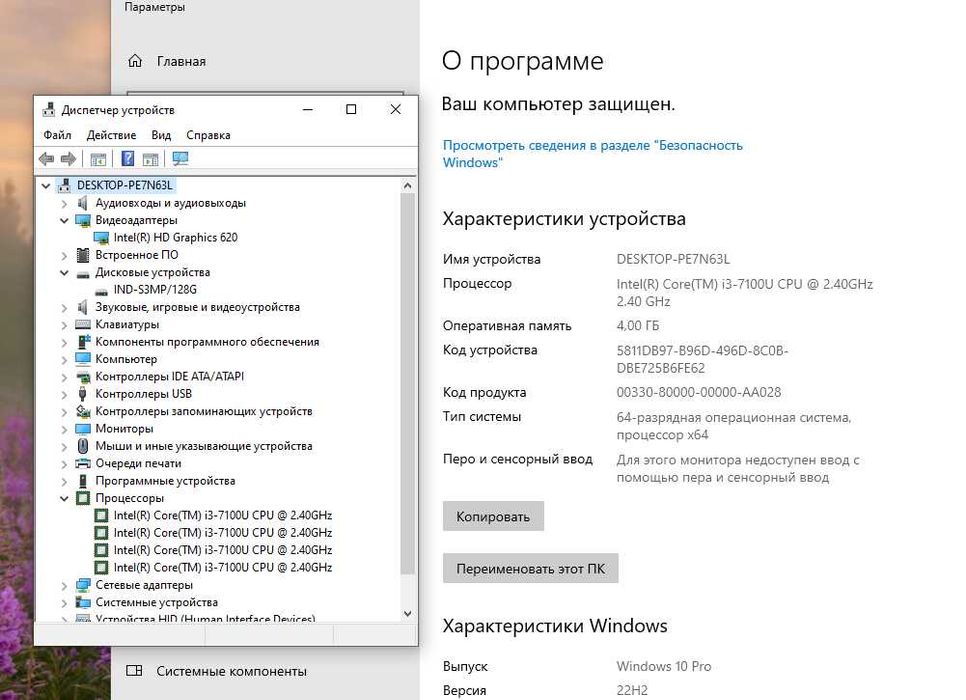966x700 pixels.
Task: Click the 4,00 ГБ memory value
Action: coord(638,325)
